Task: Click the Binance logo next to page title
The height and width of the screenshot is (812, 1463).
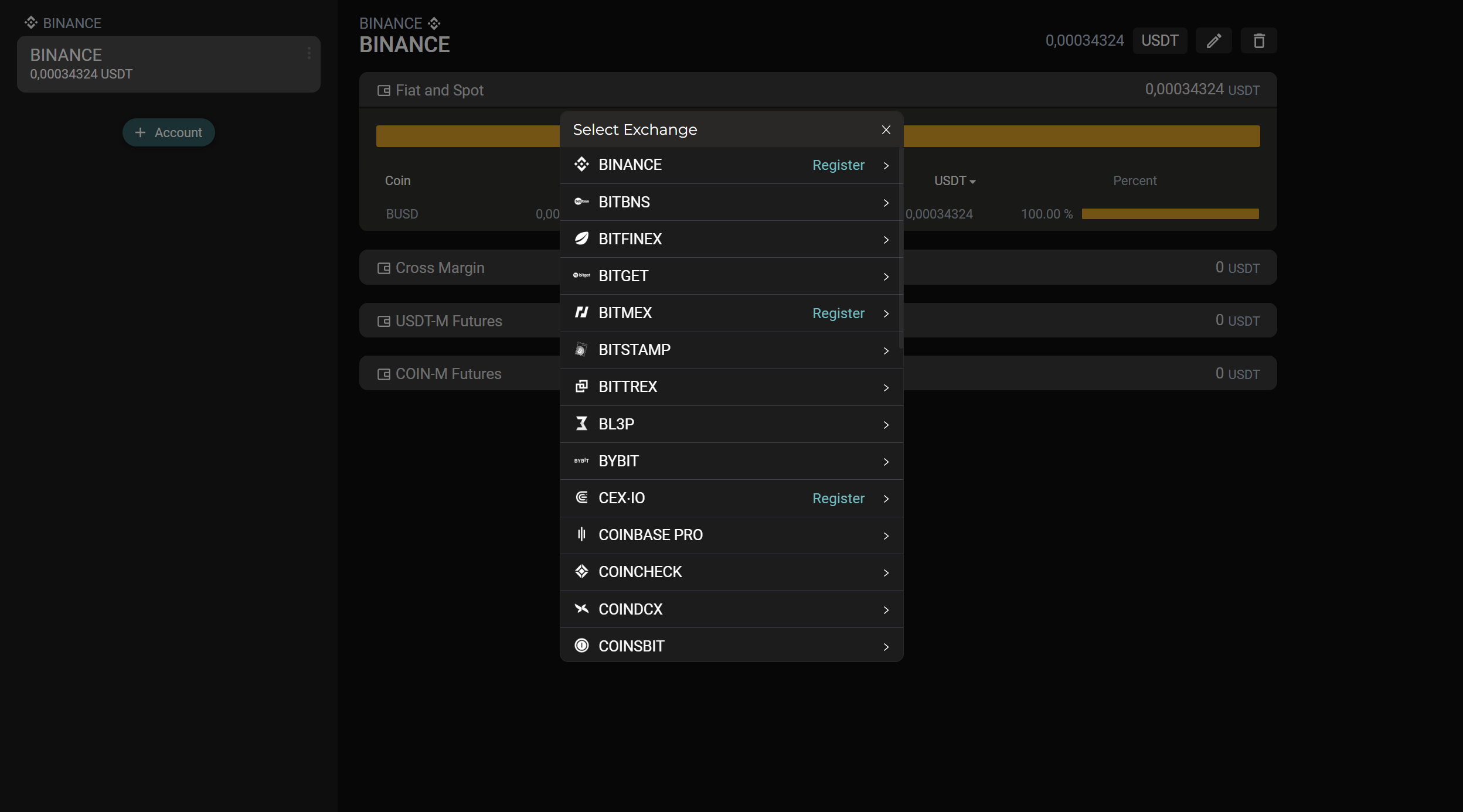Action: [x=434, y=23]
